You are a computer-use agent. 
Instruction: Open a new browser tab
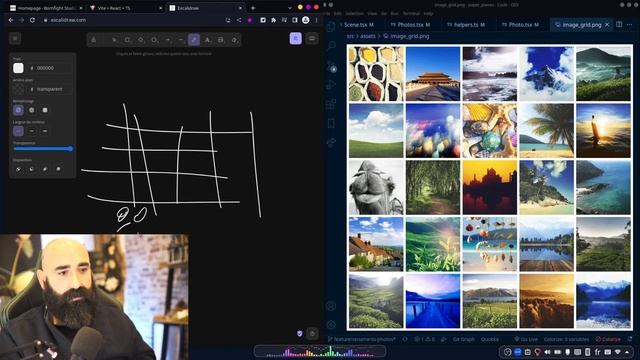click(253, 8)
